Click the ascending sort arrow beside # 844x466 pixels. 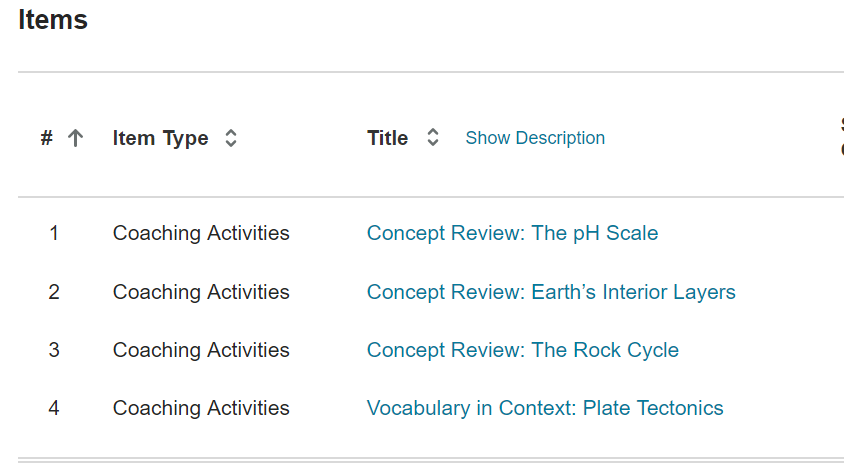(x=75, y=138)
